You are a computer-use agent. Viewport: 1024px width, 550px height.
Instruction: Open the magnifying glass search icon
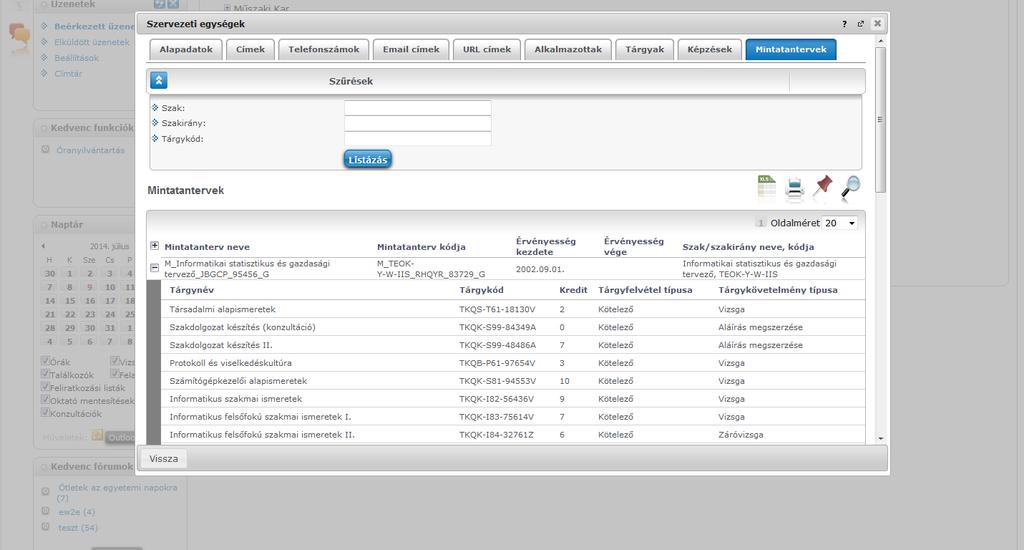850,187
